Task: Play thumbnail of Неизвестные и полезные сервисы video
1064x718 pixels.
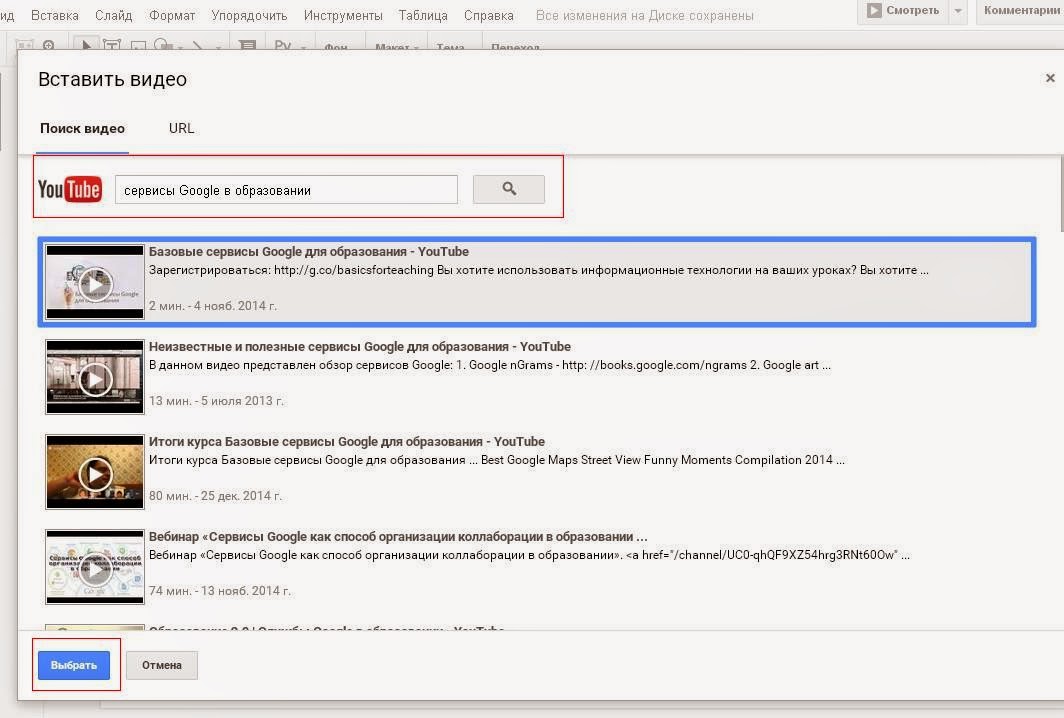Action: pos(95,377)
